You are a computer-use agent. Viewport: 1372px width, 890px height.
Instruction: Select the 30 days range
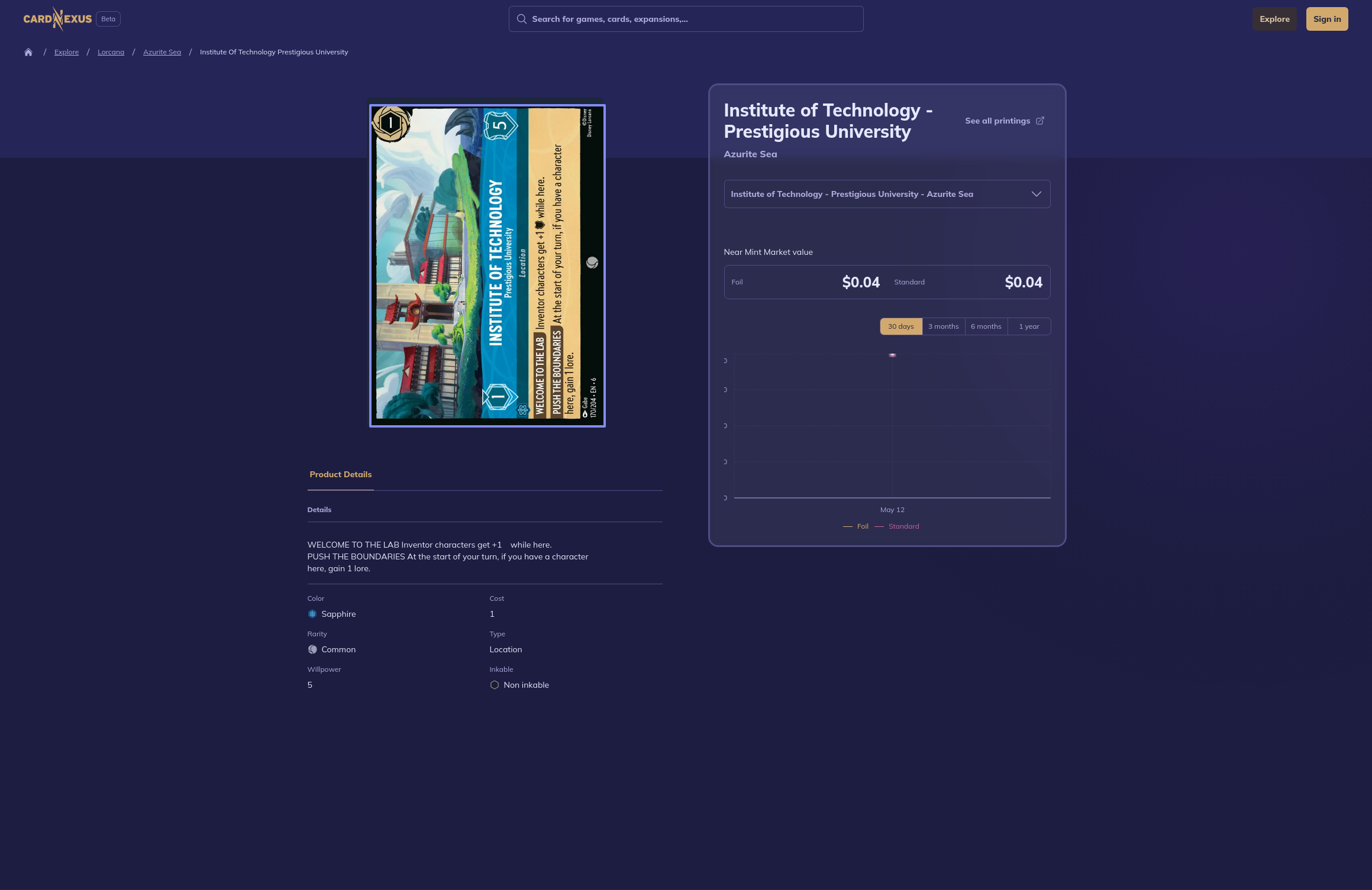tap(900, 326)
